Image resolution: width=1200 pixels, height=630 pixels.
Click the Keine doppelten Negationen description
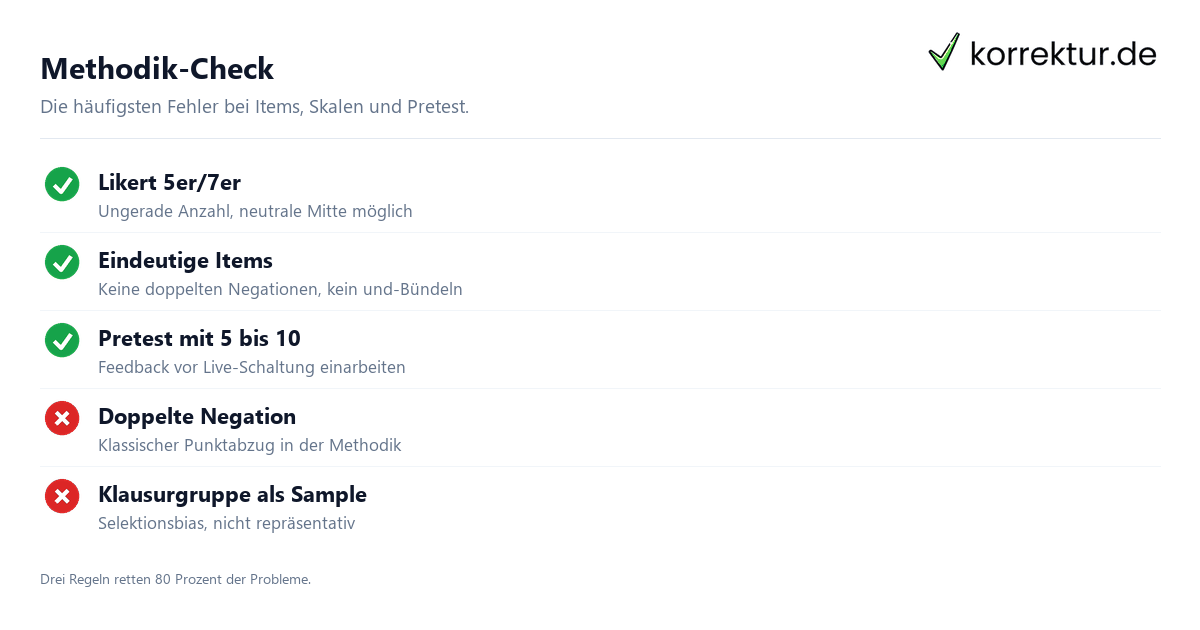coord(280,289)
